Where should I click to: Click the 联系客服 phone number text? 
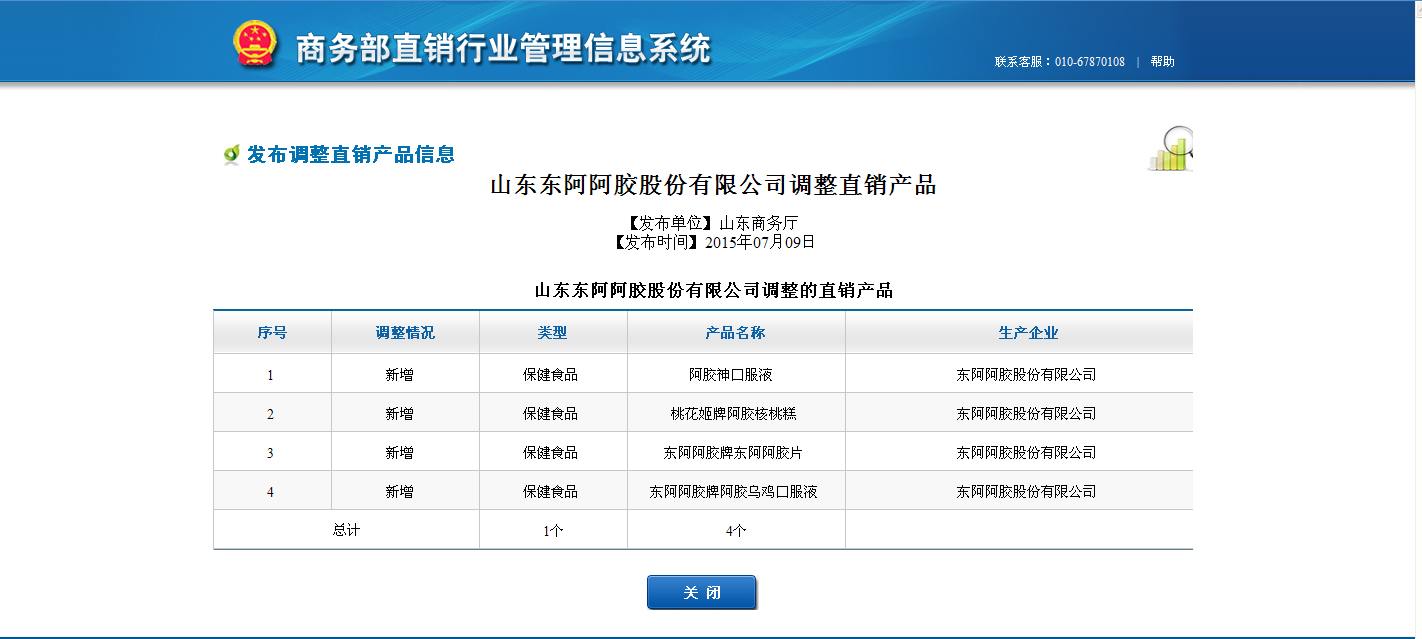pyautogui.click(x=1059, y=62)
